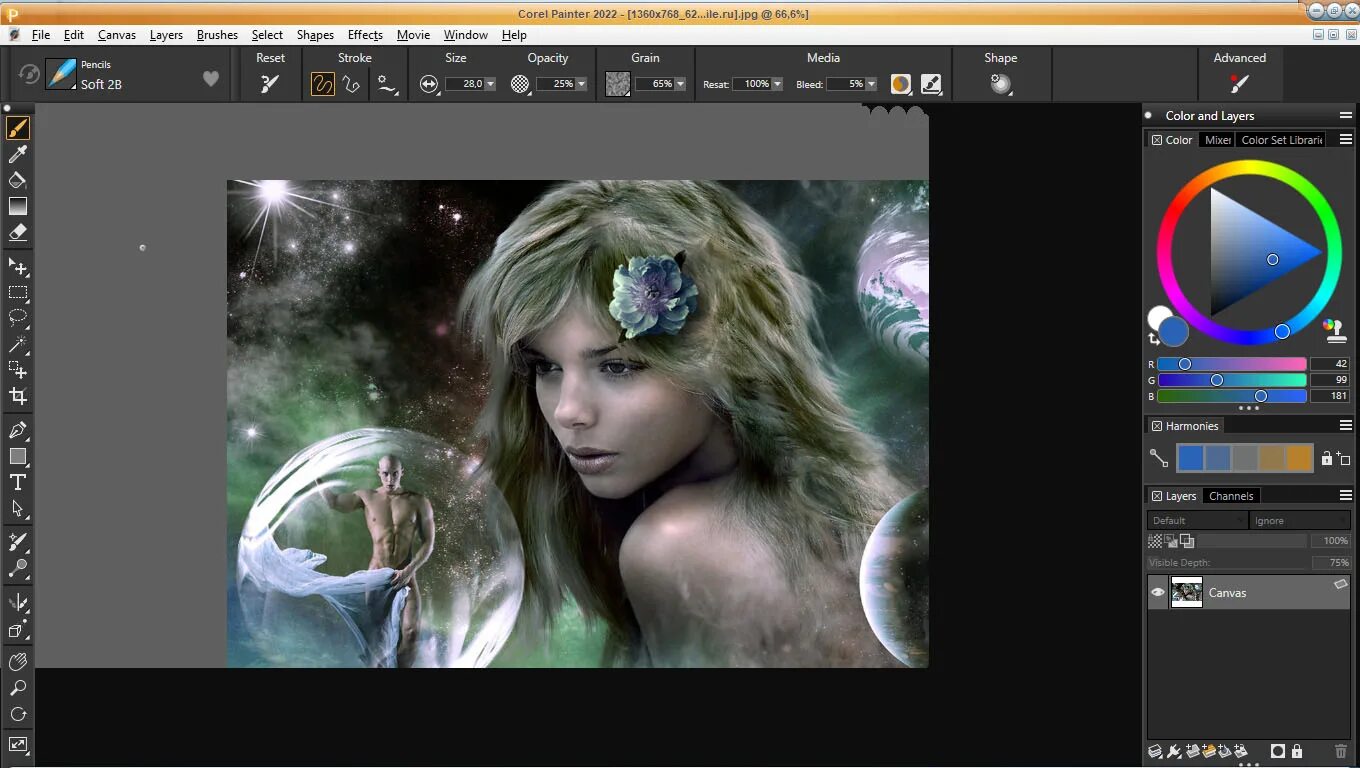Screen dimensions: 1360x768
Task: Pick the Magic Wand tool
Action: pos(18,344)
